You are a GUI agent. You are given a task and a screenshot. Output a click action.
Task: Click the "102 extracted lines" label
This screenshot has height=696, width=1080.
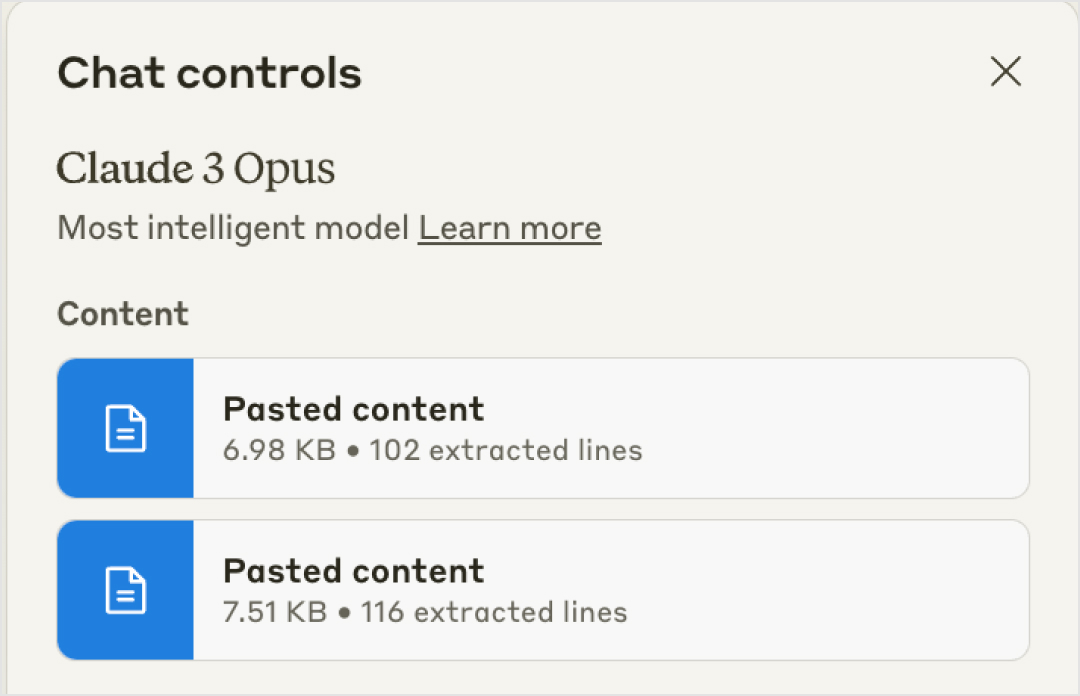[506, 450]
